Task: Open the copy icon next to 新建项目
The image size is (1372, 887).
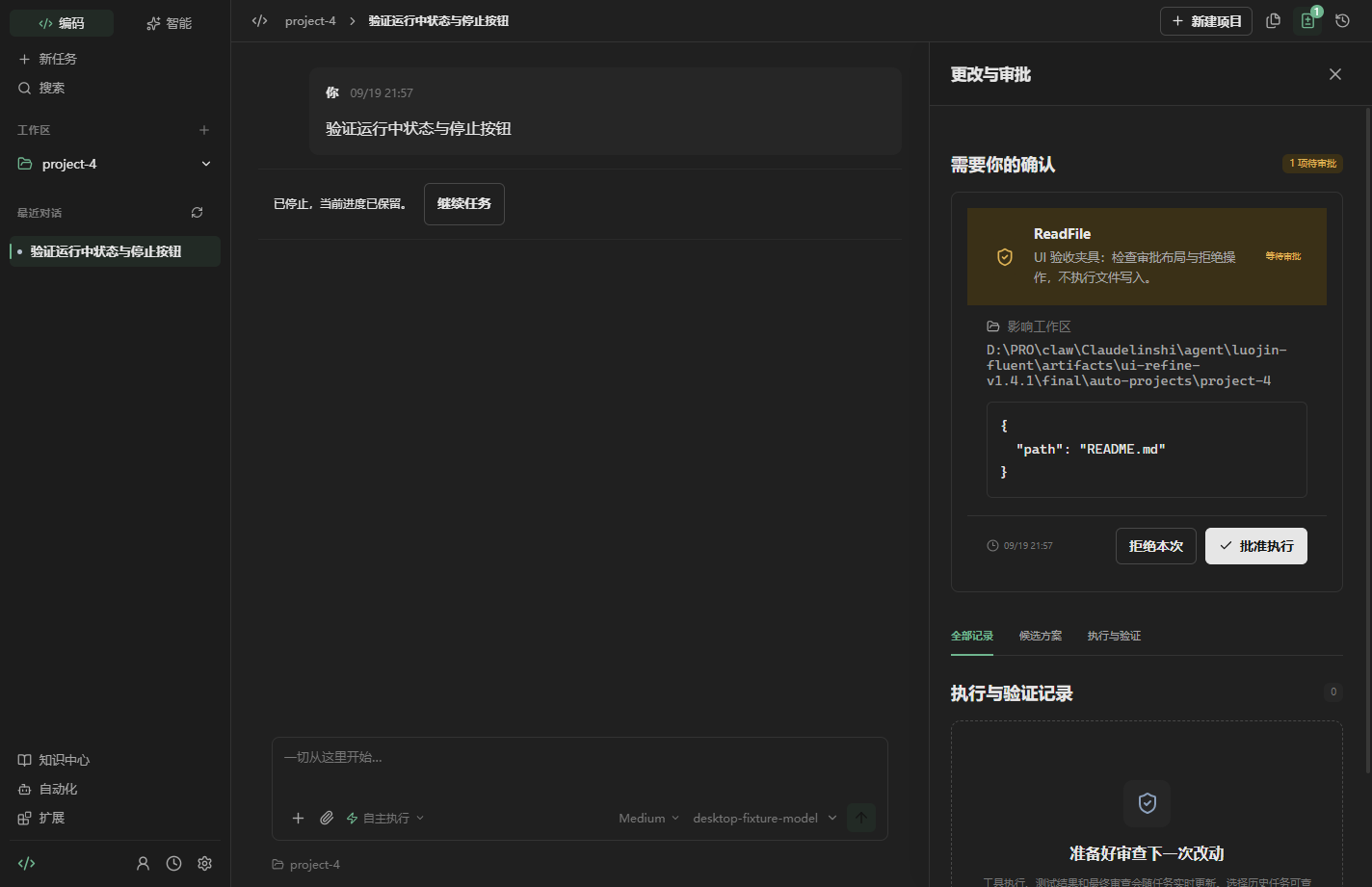Action: tap(1273, 21)
